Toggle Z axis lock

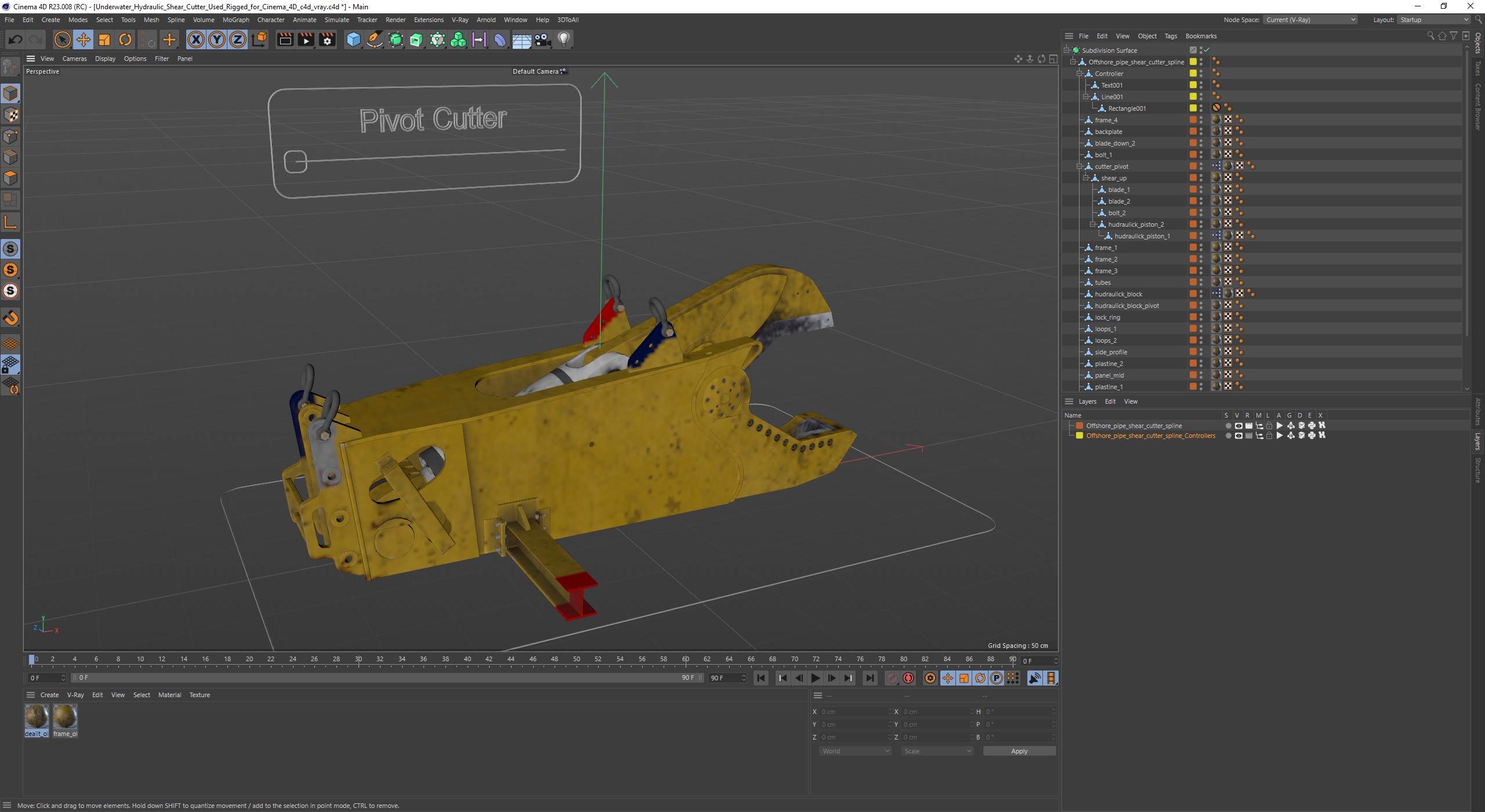click(x=238, y=39)
